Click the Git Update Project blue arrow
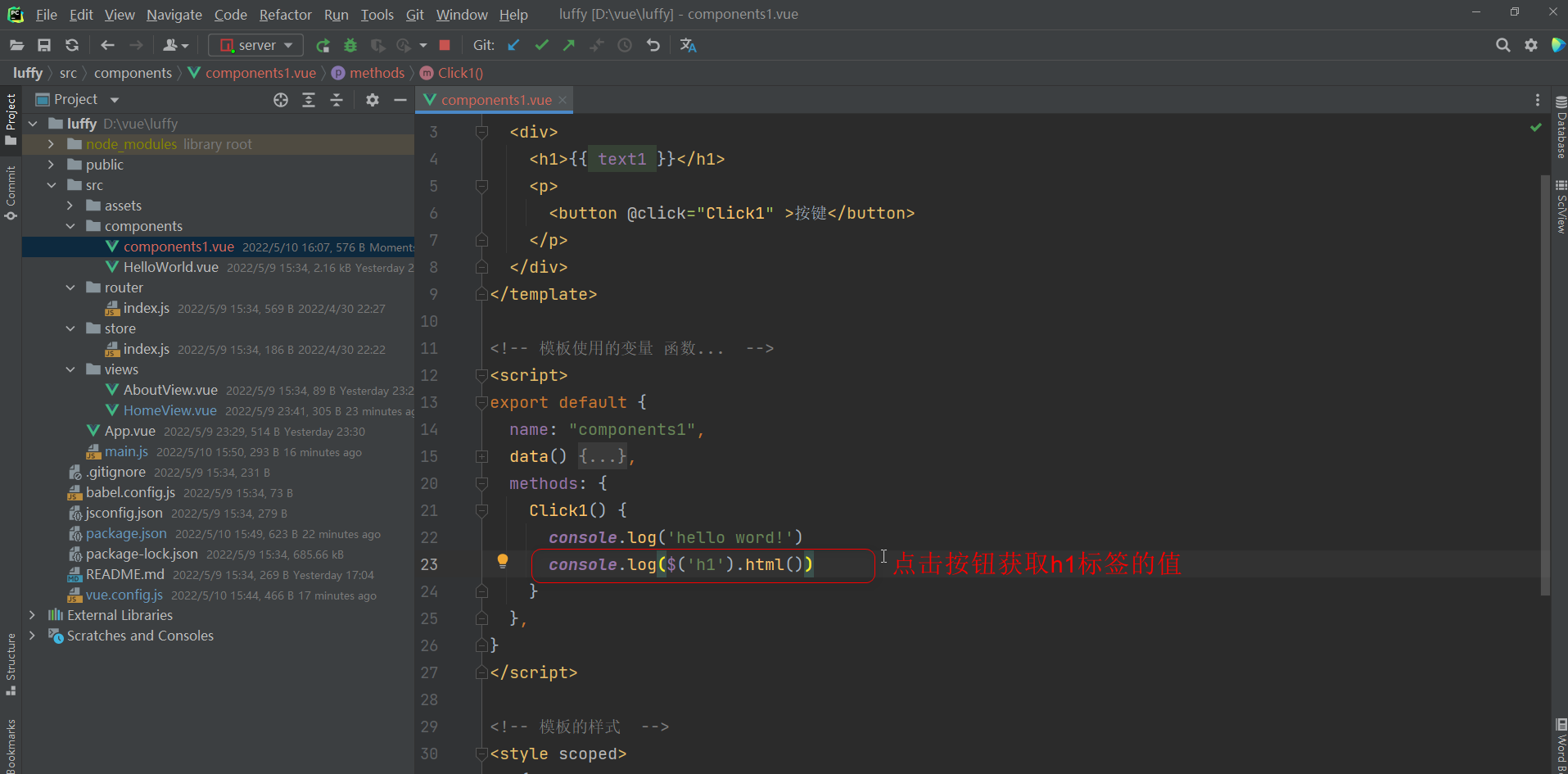Image resolution: width=1568 pixels, height=774 pixels. pos(513,45)
